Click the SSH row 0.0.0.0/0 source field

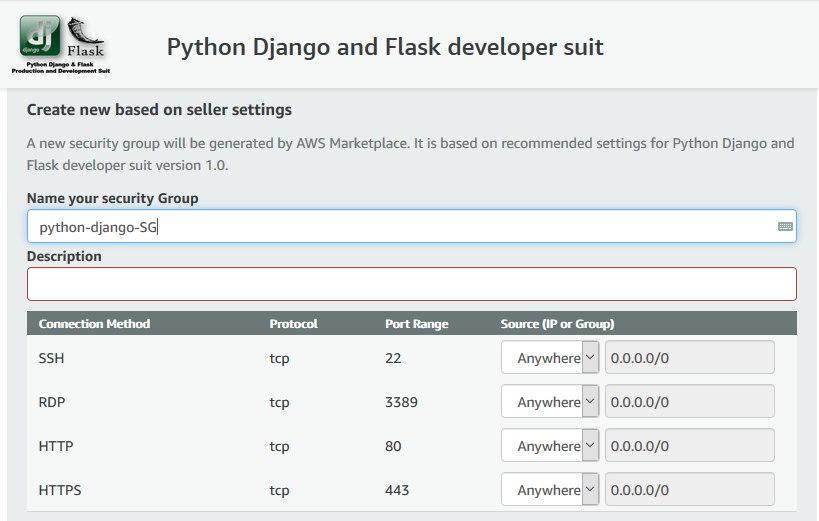coord(689,357)
